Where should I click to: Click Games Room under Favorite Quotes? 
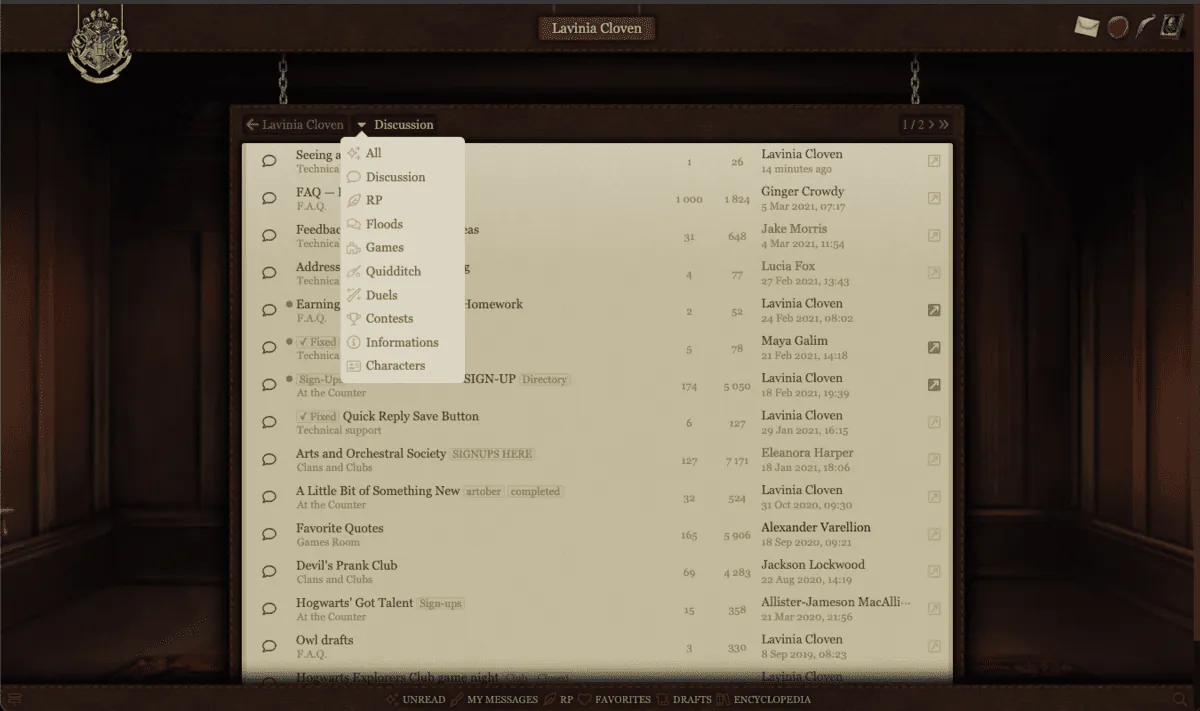tap(328, 542)
